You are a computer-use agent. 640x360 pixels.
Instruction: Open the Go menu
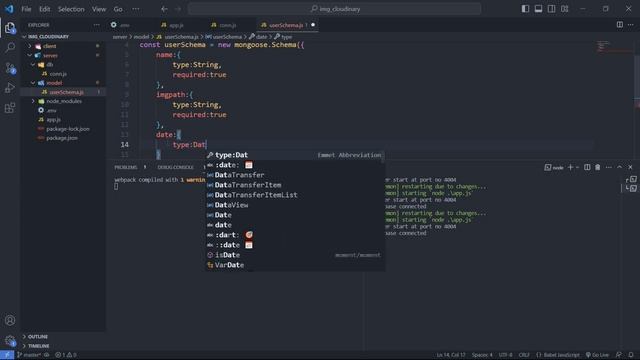(118, 9)
